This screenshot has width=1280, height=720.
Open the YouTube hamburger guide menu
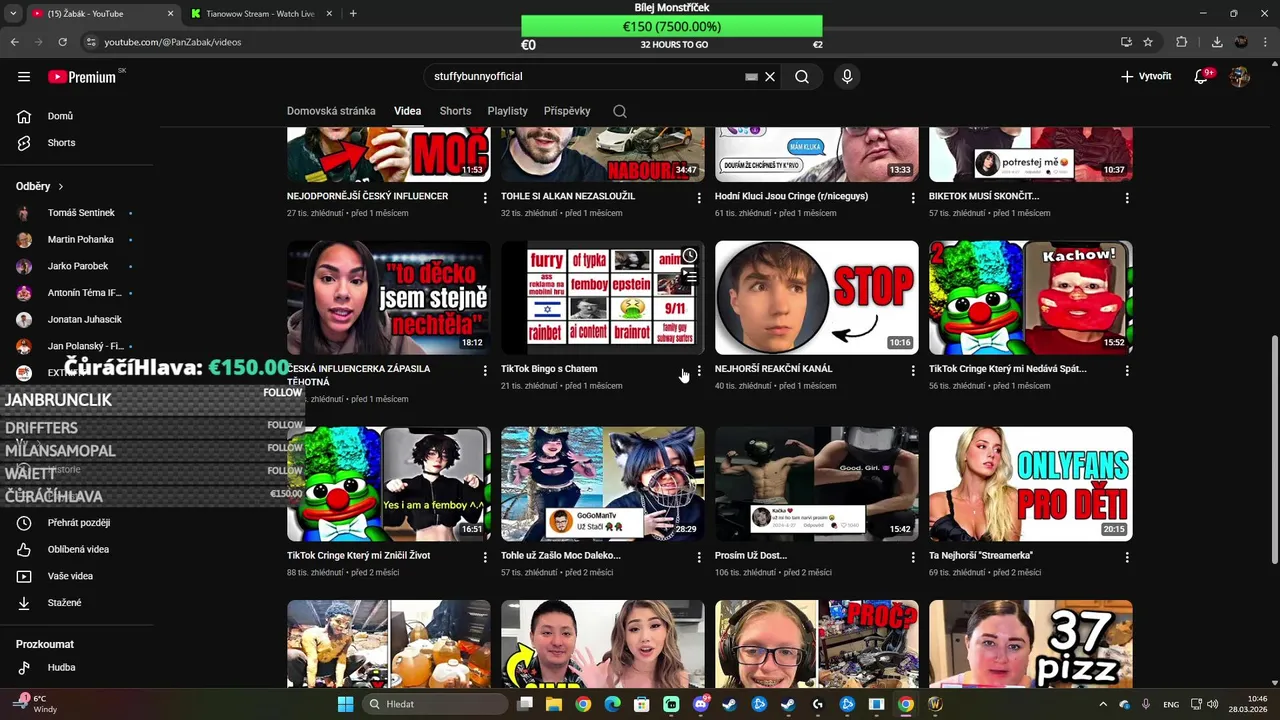pos(24,76)
